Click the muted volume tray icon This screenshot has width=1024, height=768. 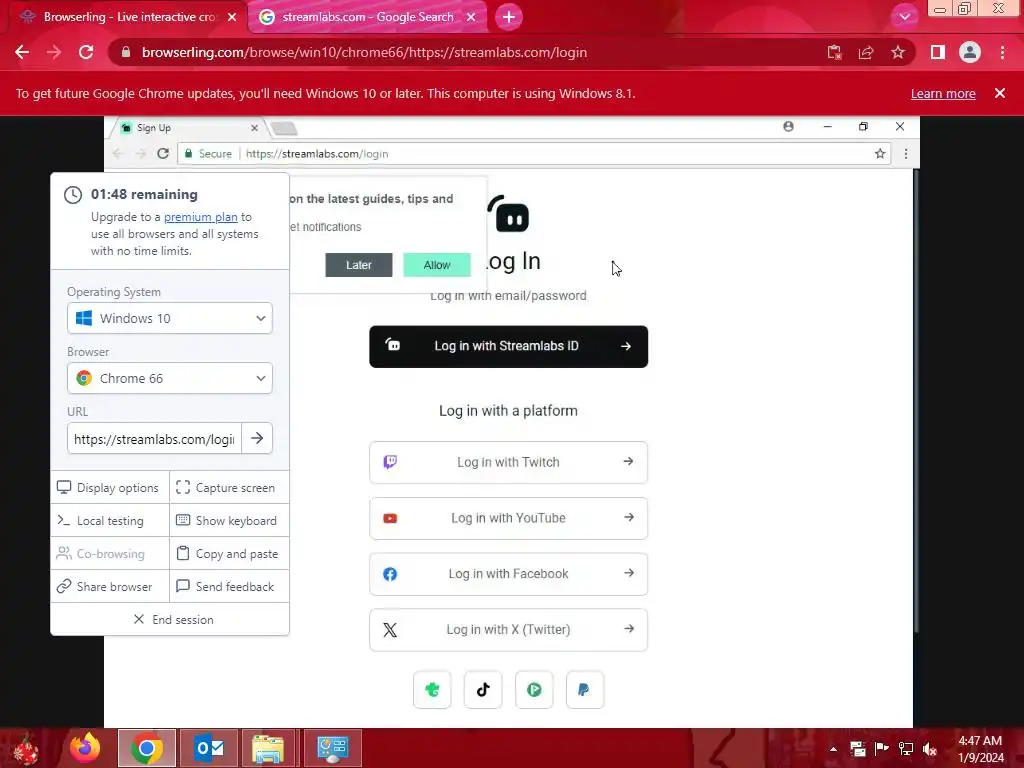(930, 749)
